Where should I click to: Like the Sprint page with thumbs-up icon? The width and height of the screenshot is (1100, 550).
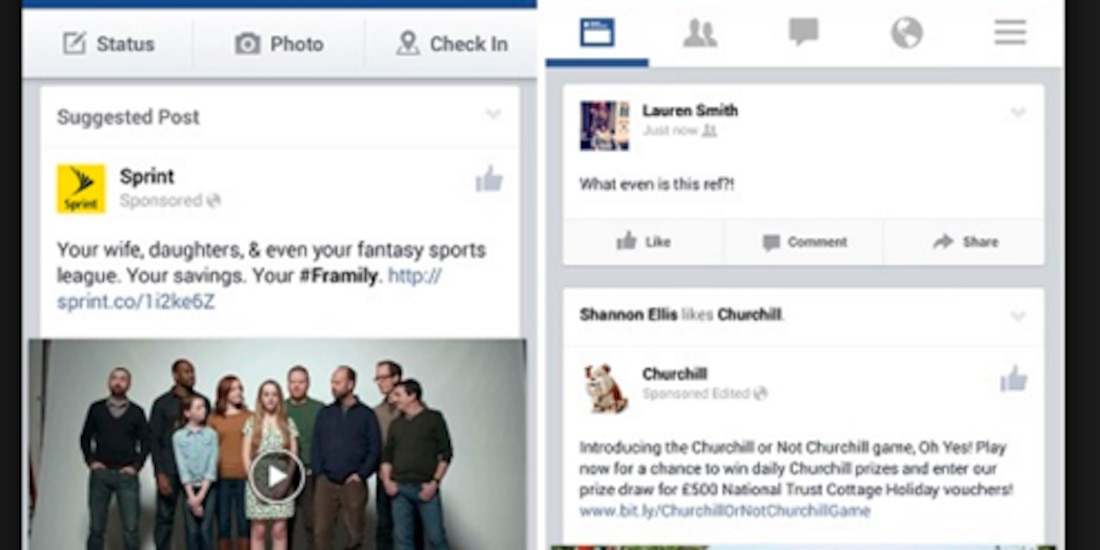489,179
